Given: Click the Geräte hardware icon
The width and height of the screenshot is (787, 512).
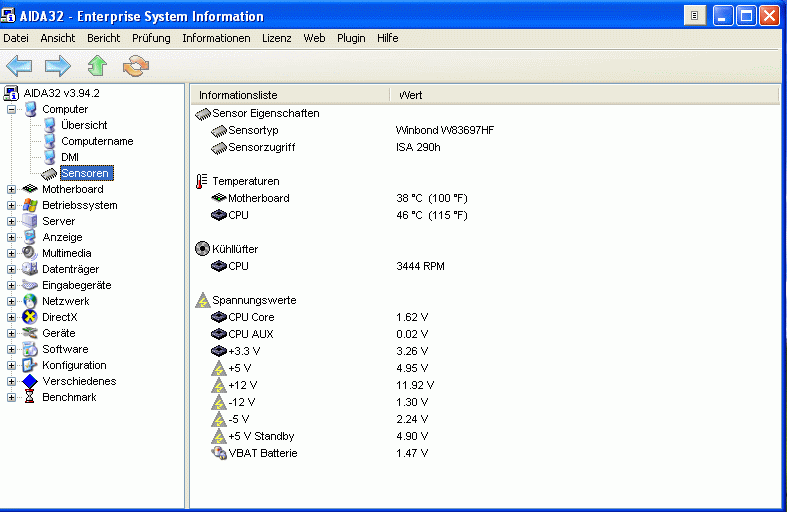Looking at the screenshot, I should pos(30,333).
